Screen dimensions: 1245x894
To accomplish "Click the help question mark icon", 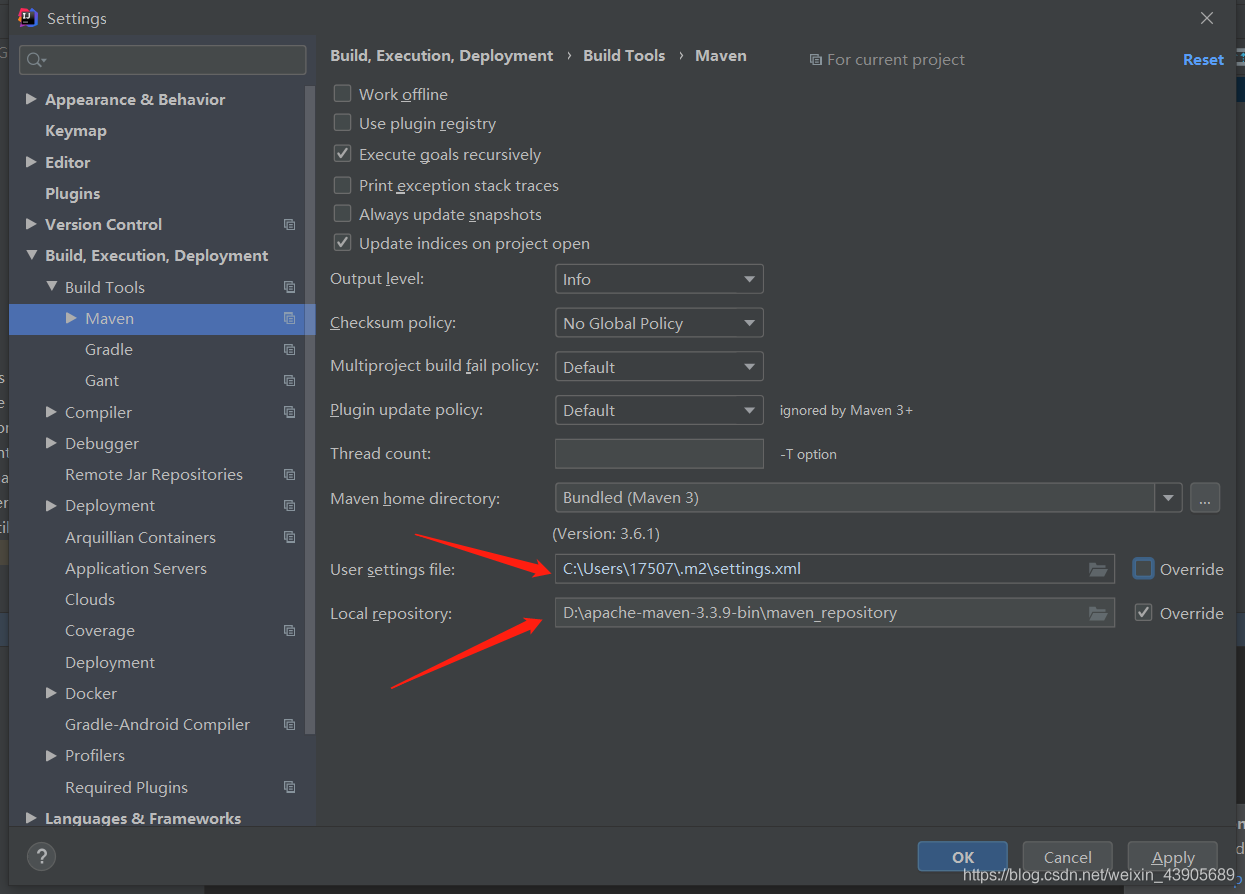I will (41, 856).
